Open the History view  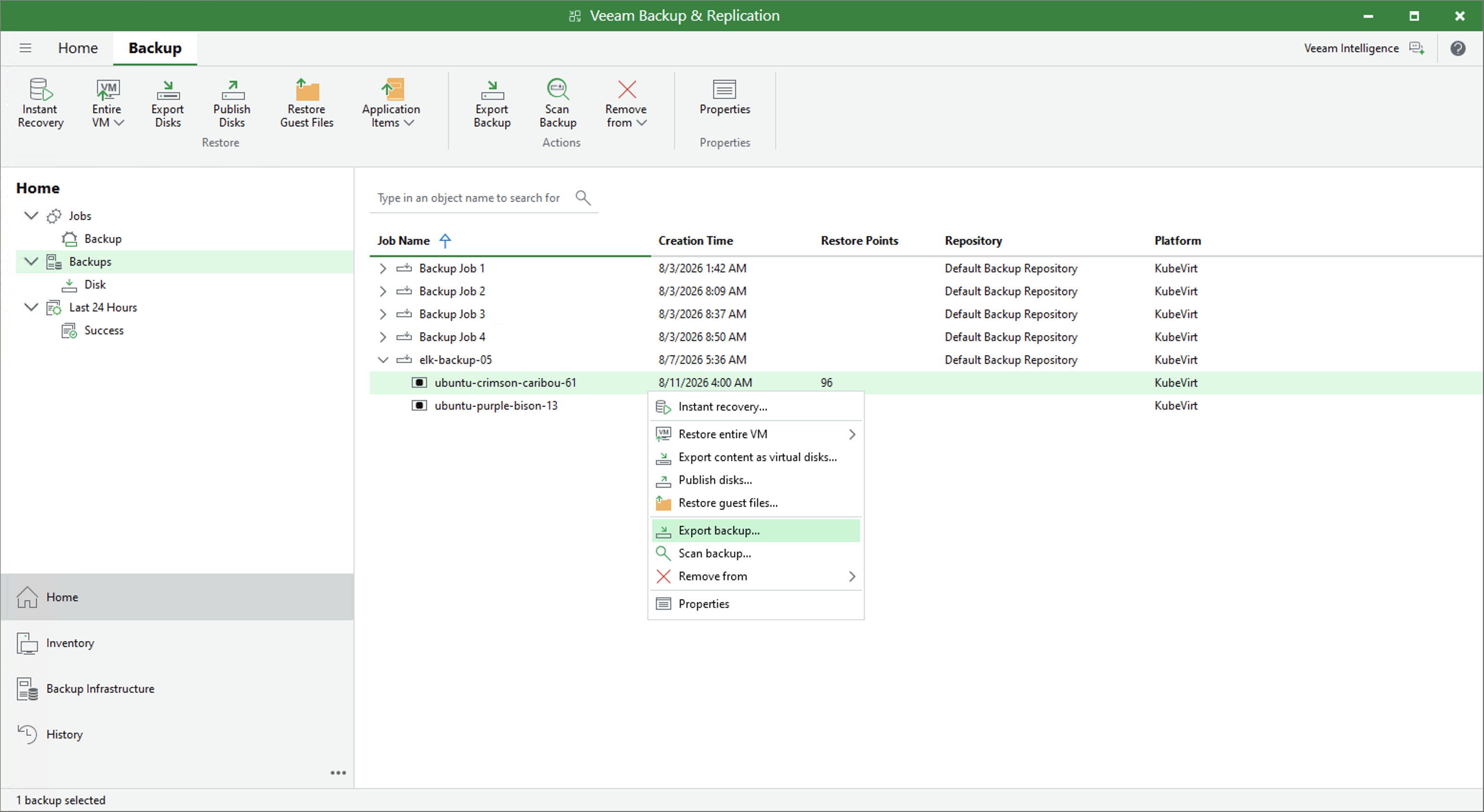177,734
